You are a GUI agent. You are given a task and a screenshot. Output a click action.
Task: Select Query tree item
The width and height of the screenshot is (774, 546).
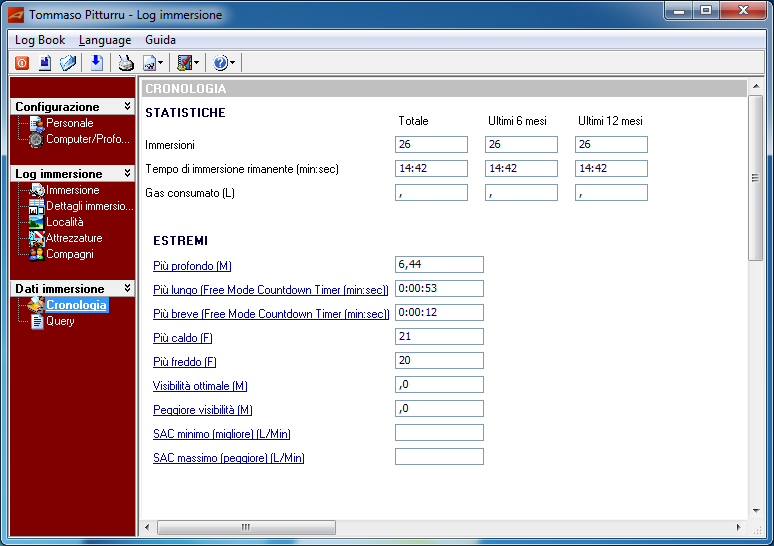(x=60, y=321)
